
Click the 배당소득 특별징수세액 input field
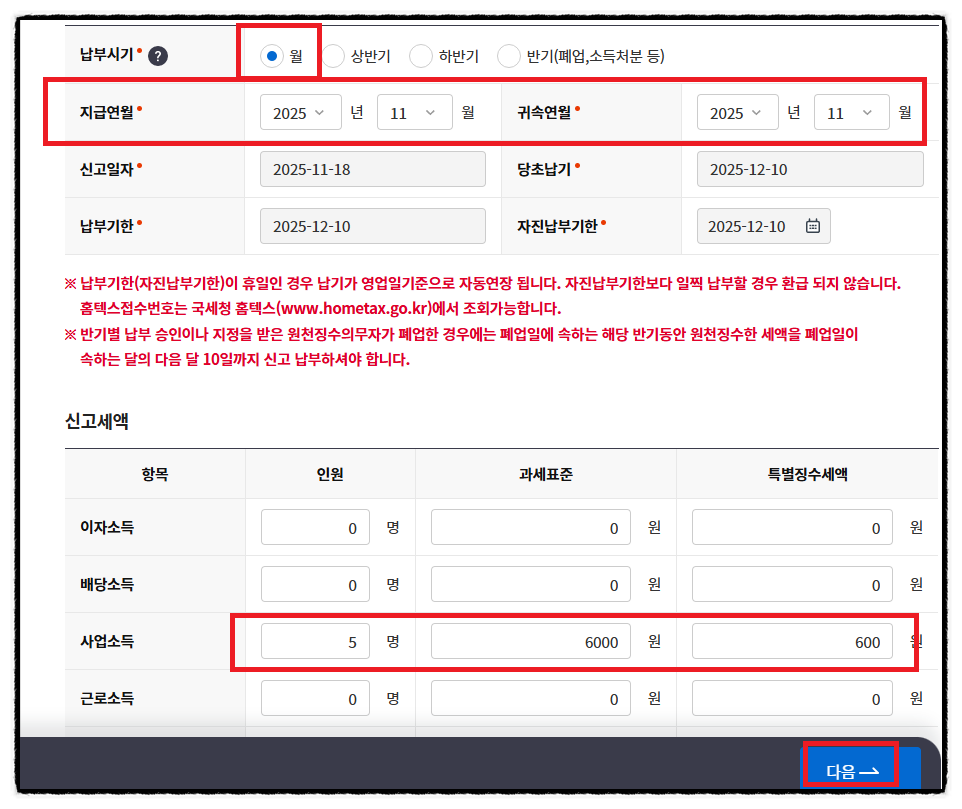[792, 585]
